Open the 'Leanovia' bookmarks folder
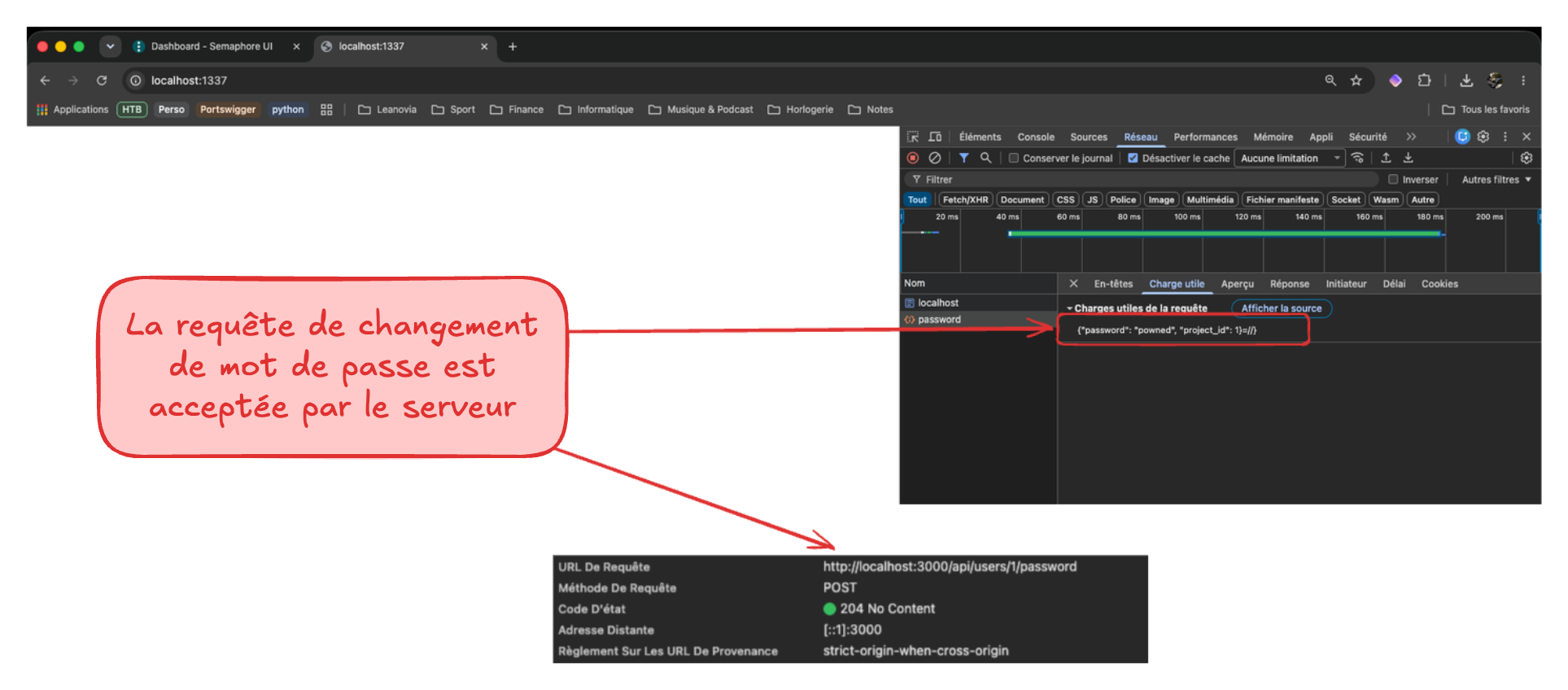This screenshot has height=690, width=1568. tap(387, 110)
